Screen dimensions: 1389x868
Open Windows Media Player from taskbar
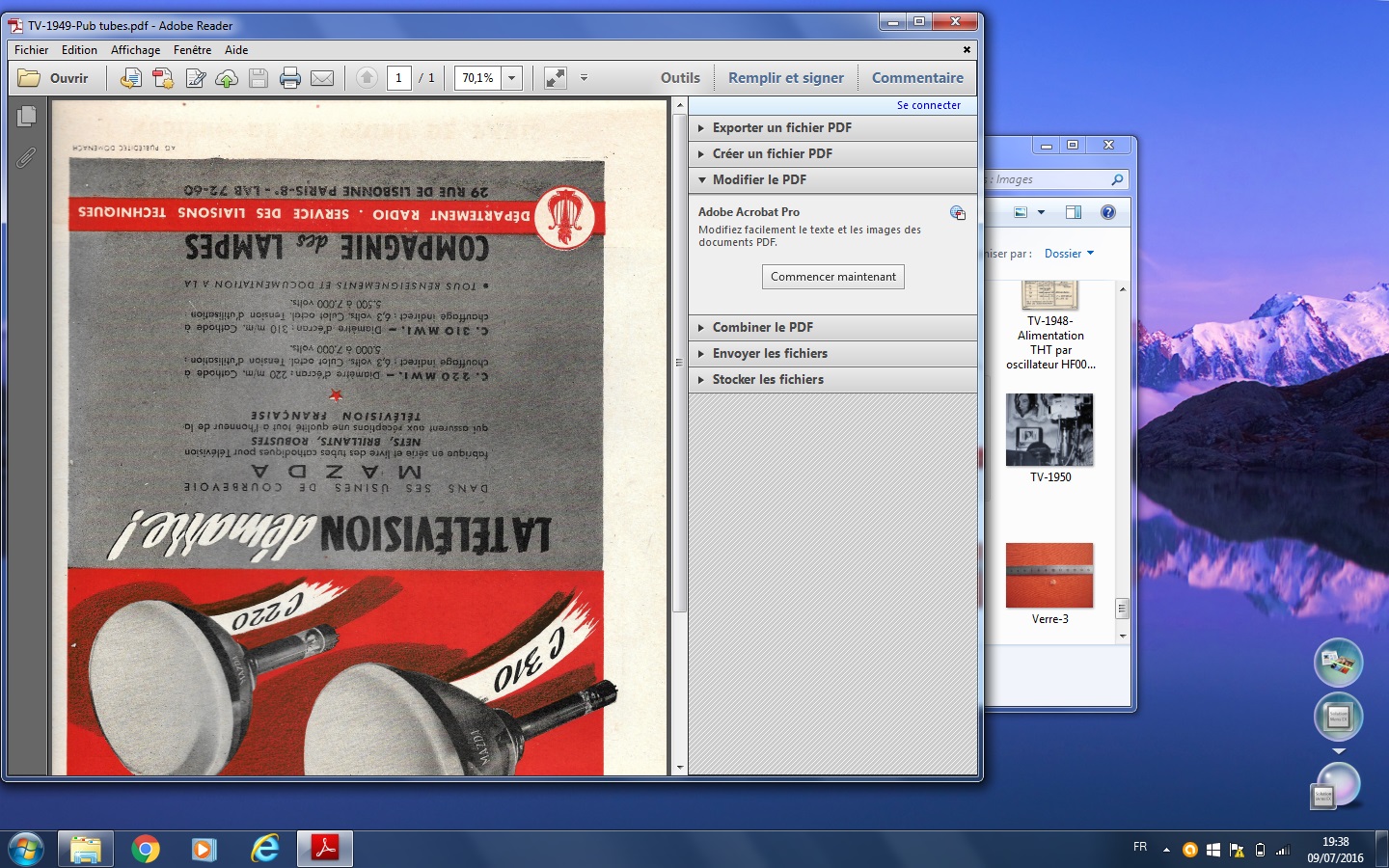204,850
